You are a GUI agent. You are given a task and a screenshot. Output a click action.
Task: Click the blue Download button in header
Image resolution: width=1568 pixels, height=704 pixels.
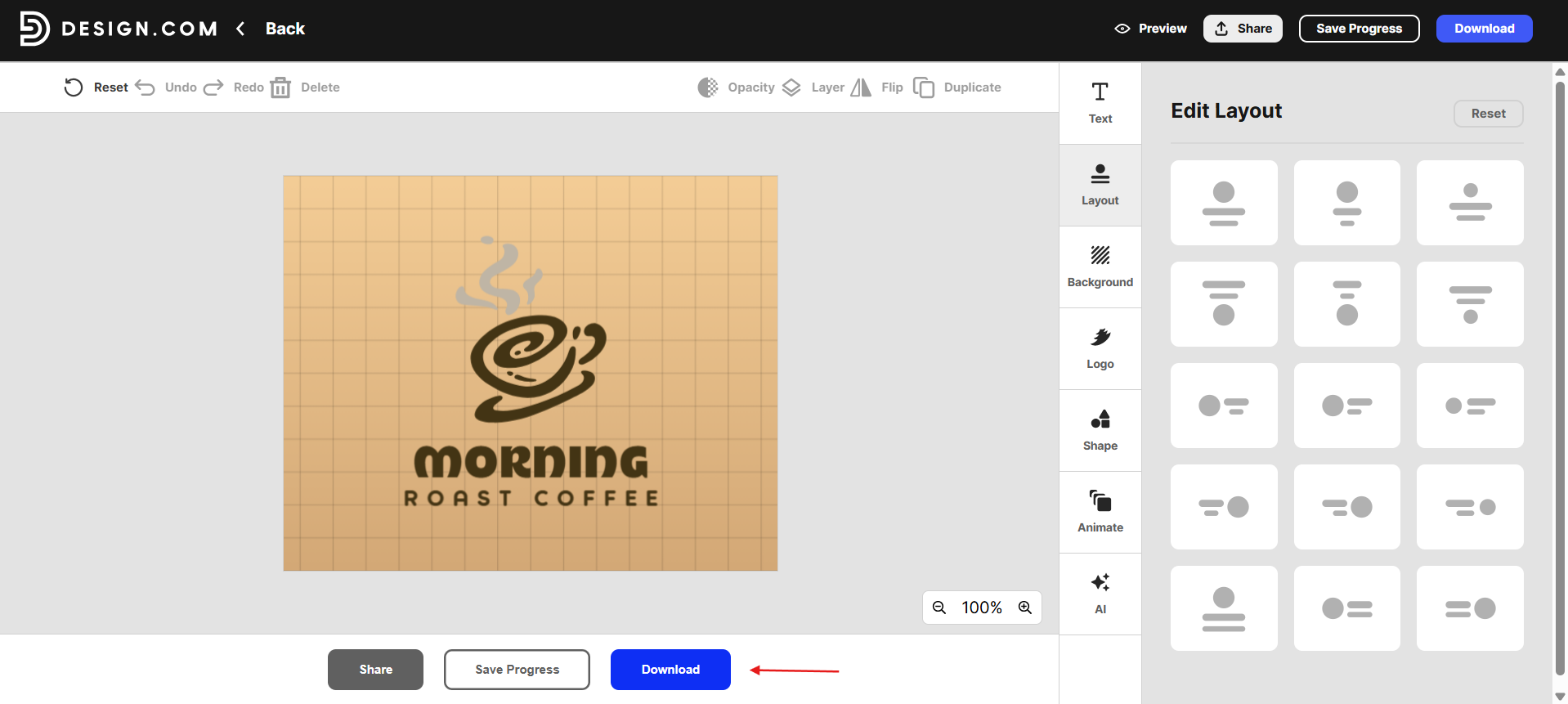[1484, 29]
